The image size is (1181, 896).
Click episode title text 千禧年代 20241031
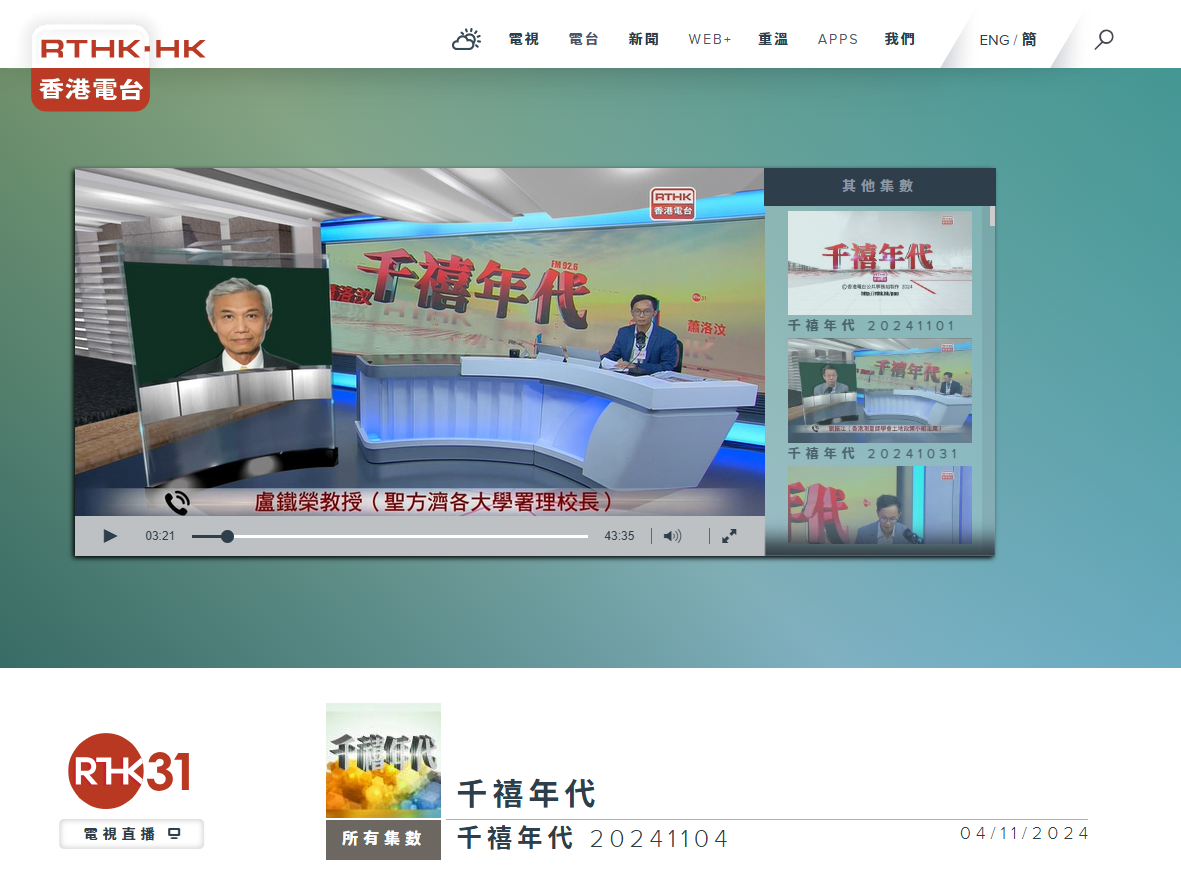coord(873,453)
